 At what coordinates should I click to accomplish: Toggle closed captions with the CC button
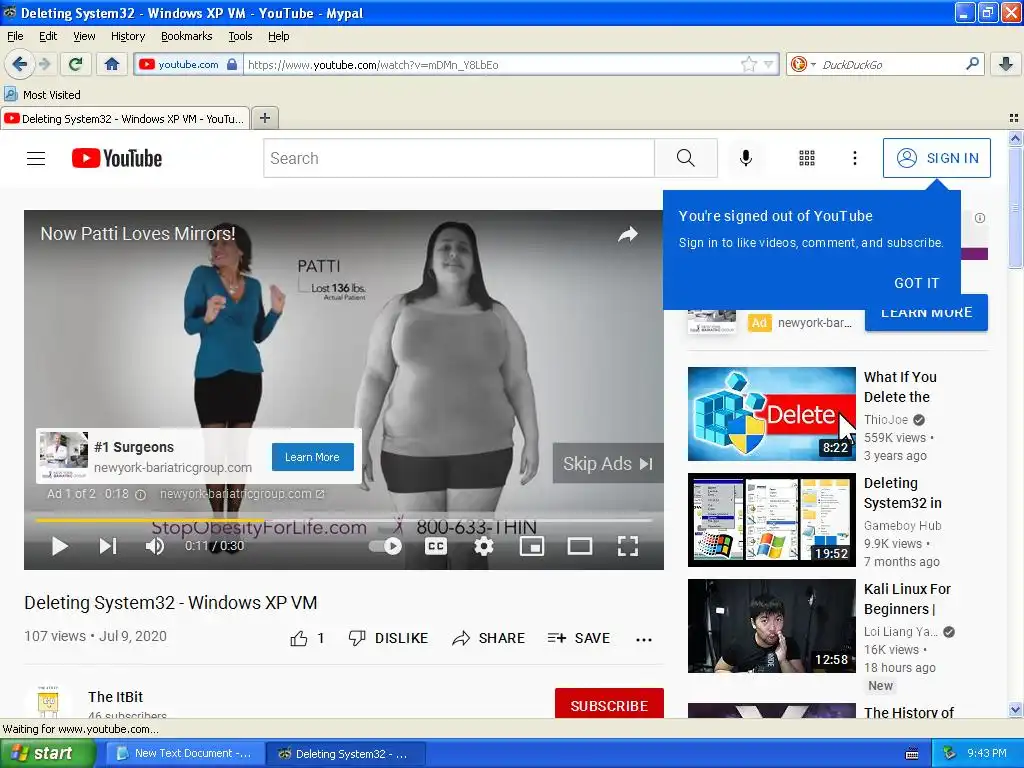click(436, 546)
